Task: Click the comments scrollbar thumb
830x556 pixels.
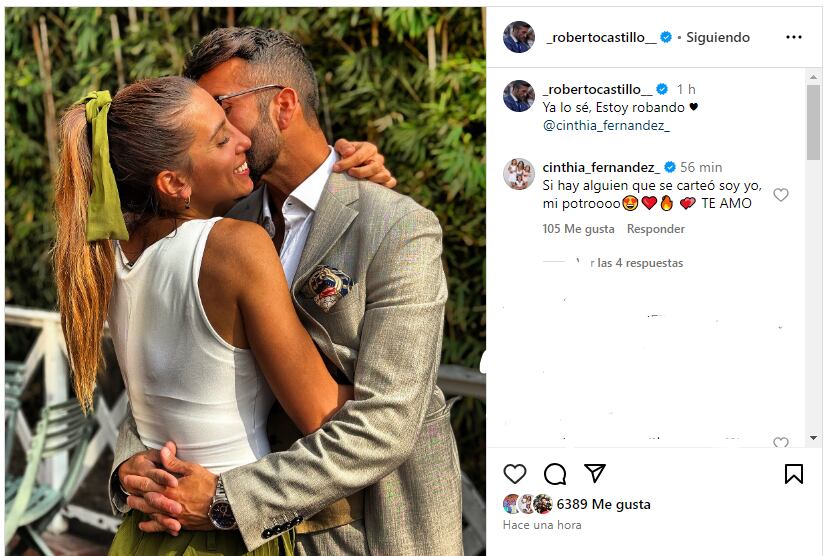Action: 813,122
